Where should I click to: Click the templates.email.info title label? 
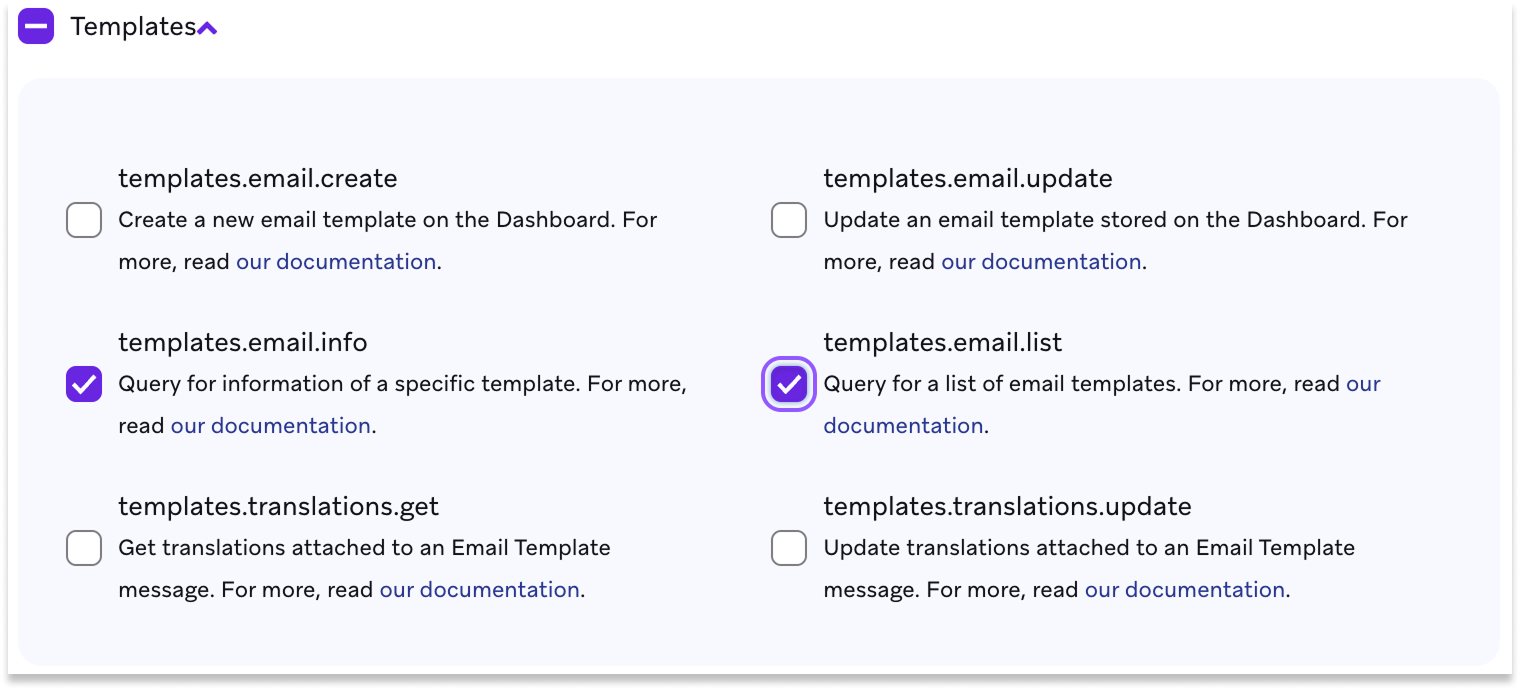tap(243, 343)
